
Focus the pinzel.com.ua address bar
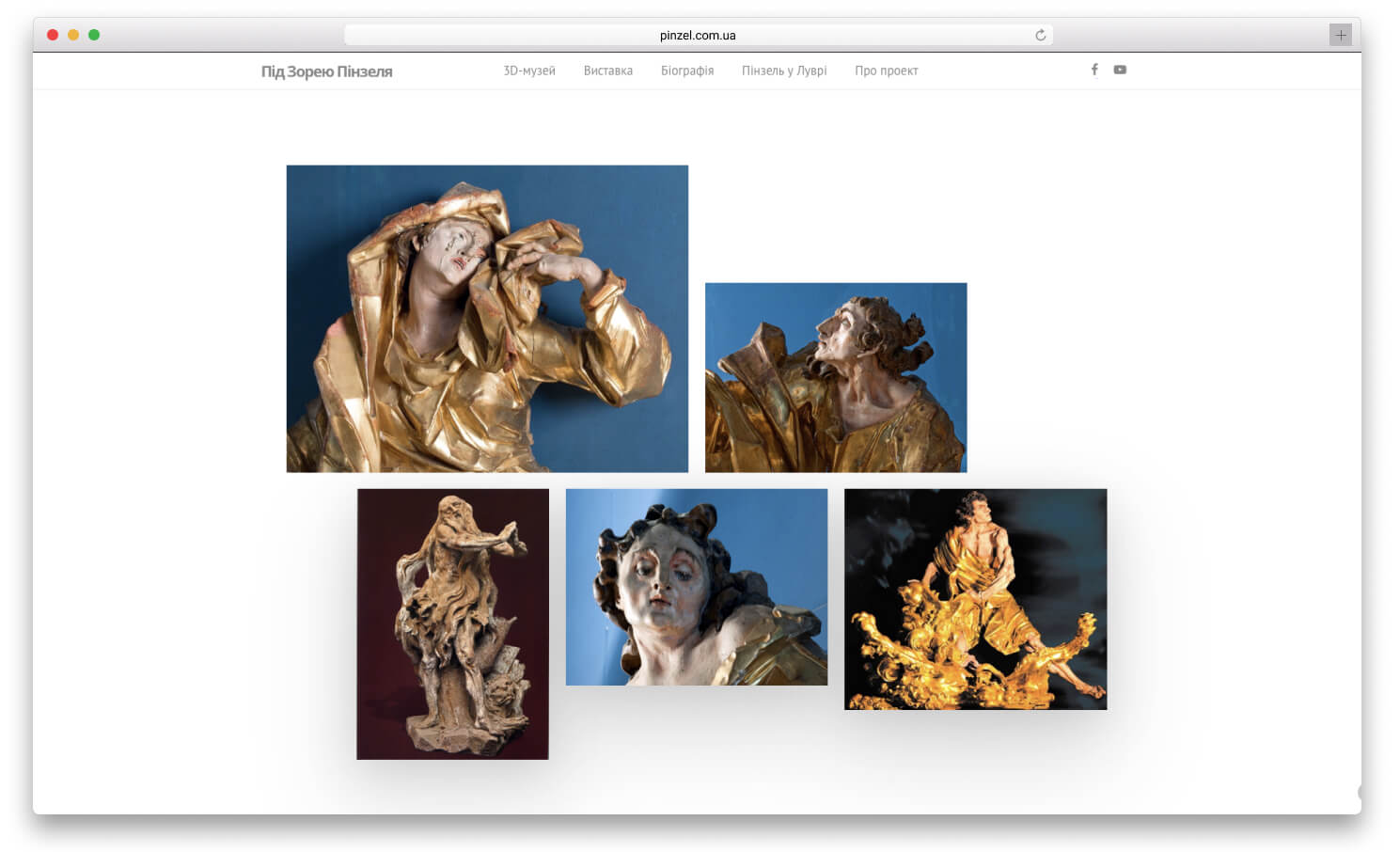(x=697, y=36)
